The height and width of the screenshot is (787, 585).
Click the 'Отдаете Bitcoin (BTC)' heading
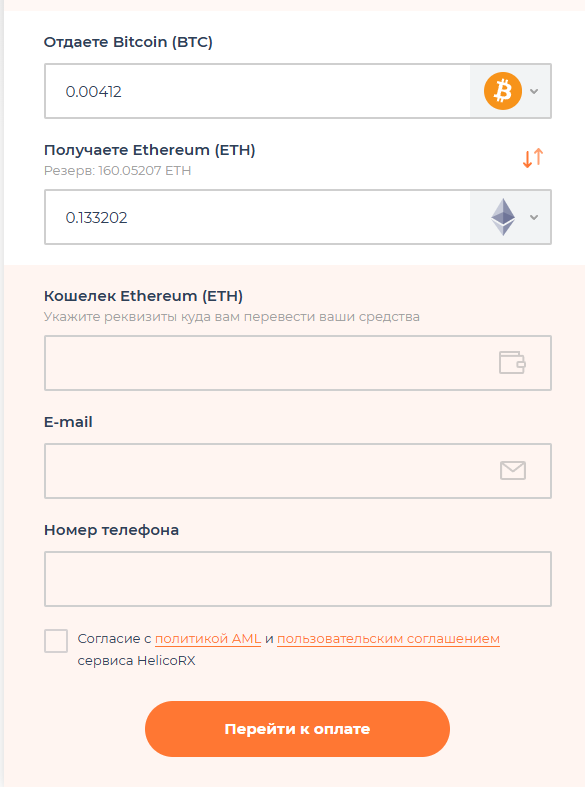(128, 42)
